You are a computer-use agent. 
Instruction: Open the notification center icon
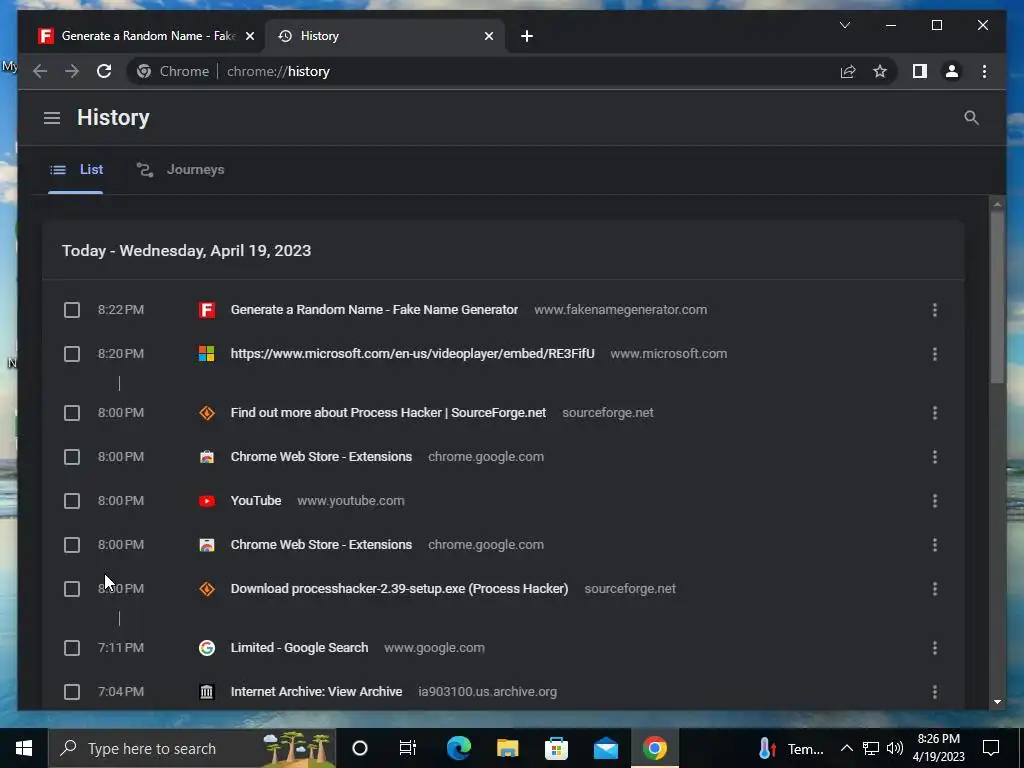coord(991,748)
